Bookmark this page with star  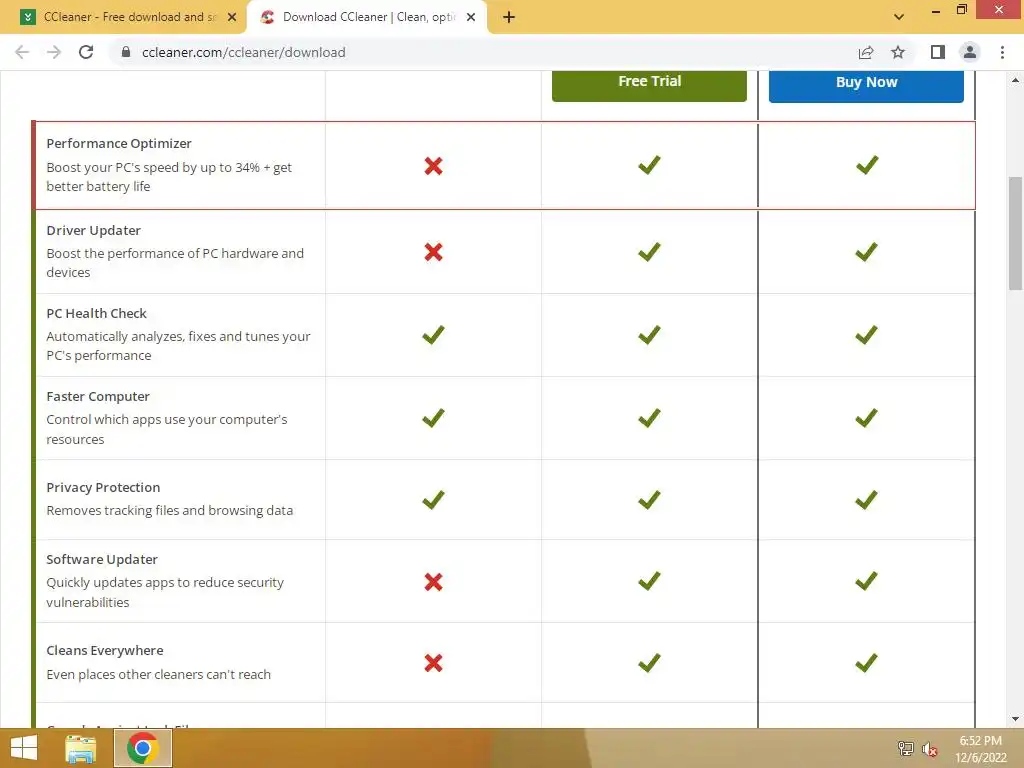pyautogui.click(x=898, y=52)
